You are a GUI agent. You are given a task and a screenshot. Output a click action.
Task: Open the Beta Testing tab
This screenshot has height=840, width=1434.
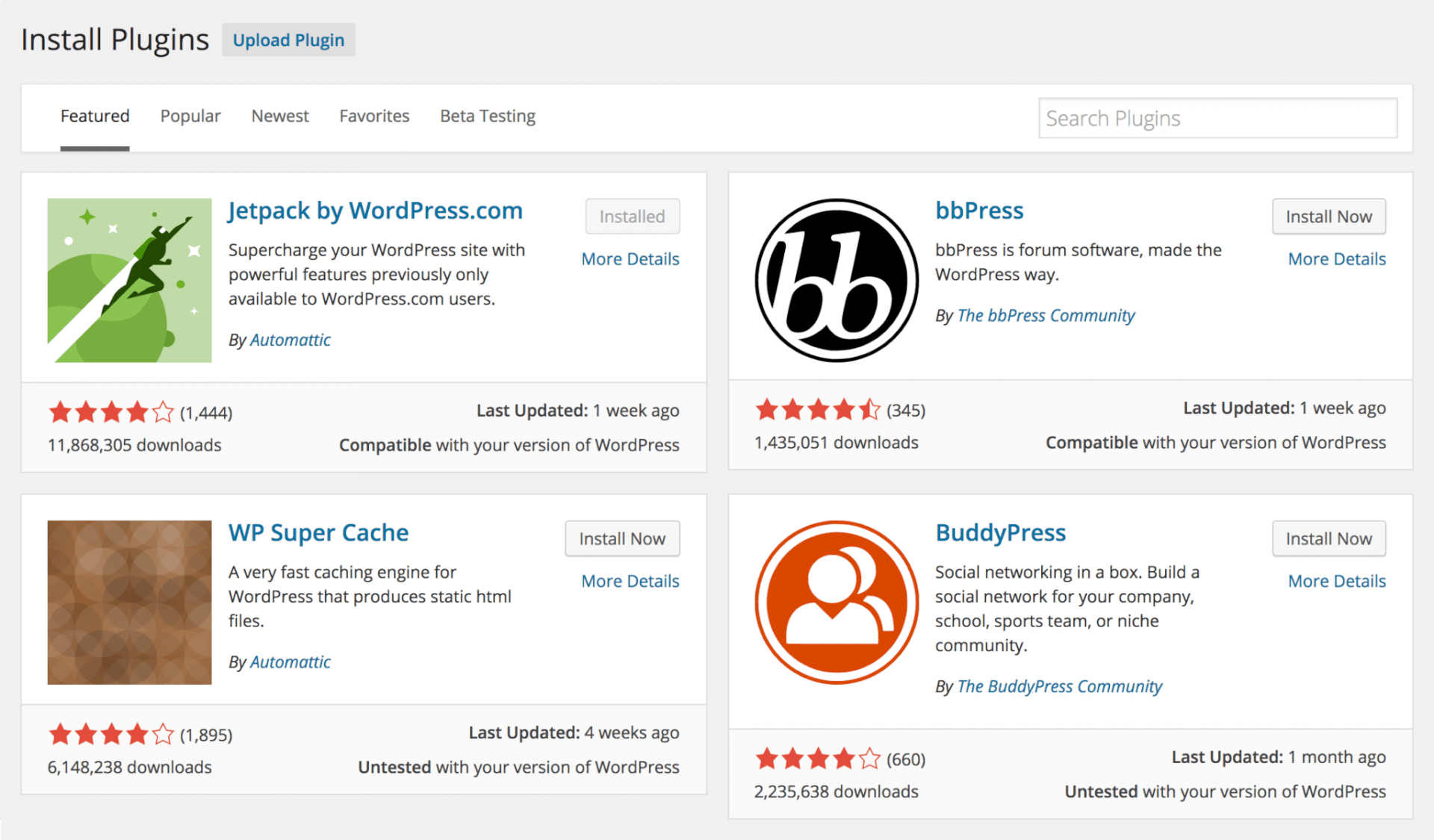point(488,116)
